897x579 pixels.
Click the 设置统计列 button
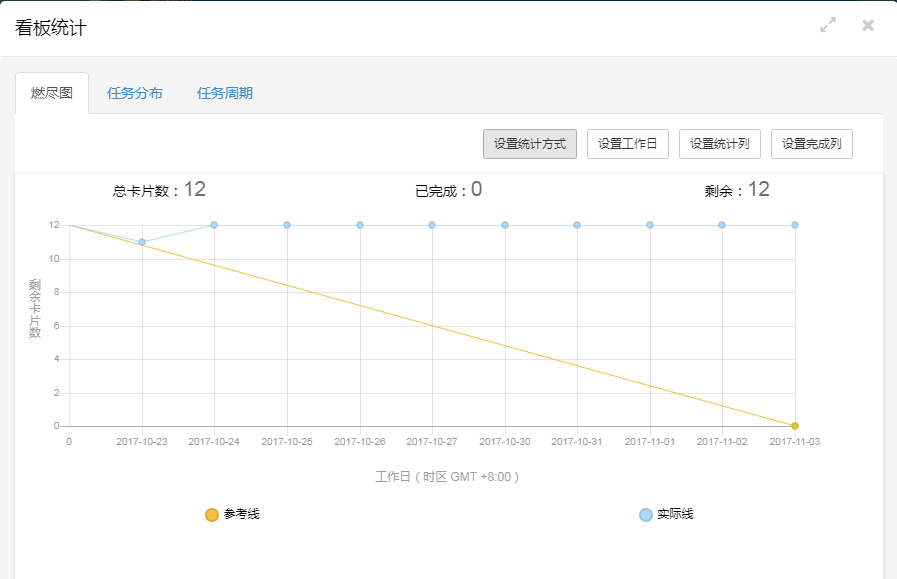pos(720,144)
